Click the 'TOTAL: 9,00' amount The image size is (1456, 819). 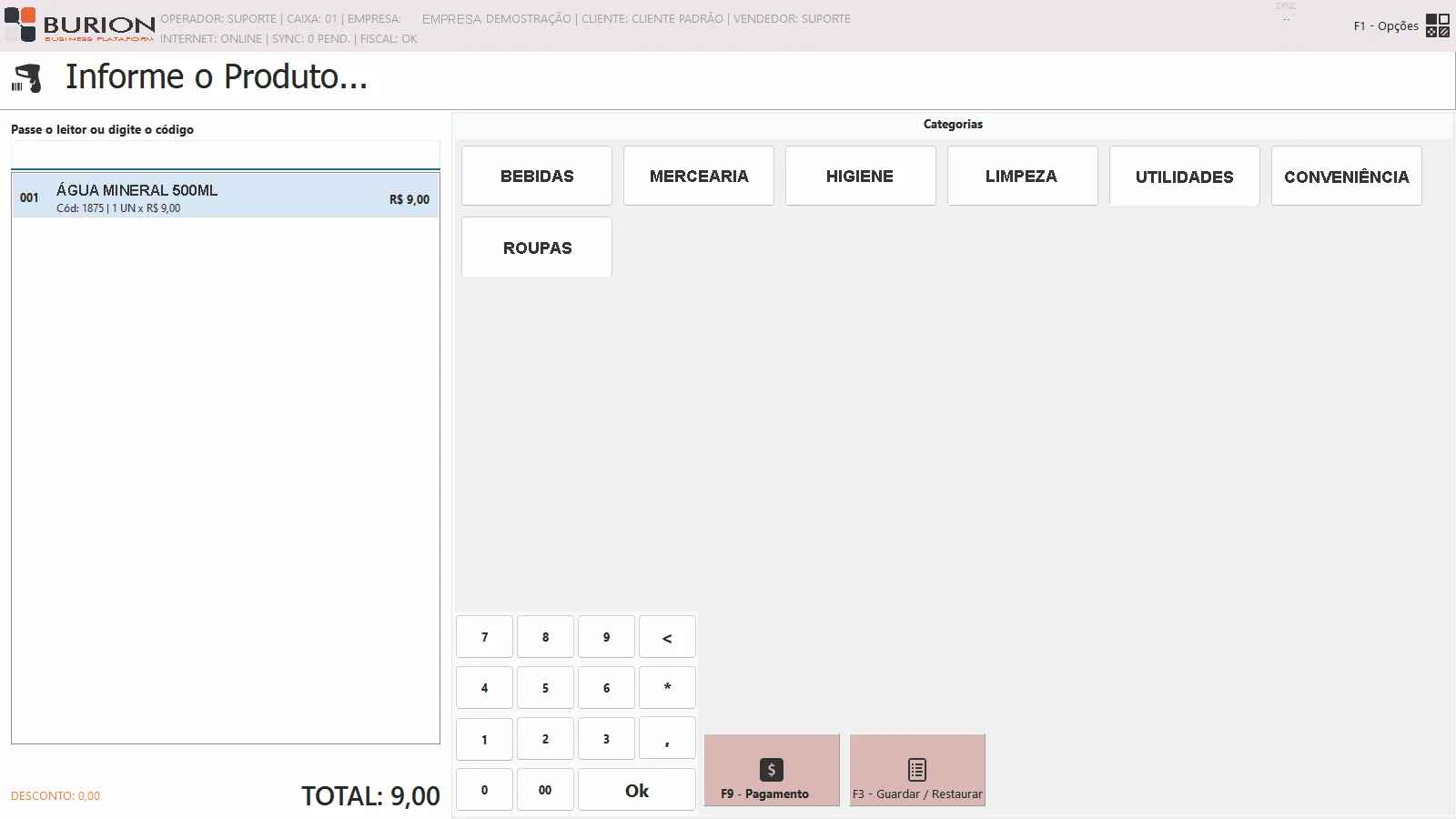(x=370, y=796)
